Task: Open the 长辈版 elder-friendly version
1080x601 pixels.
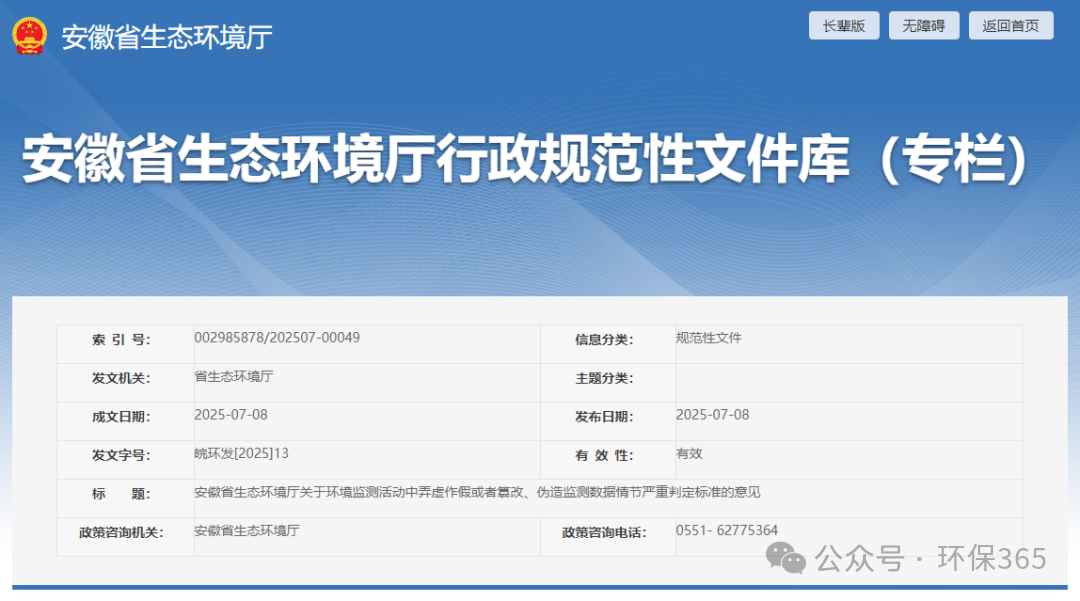Action: (844, 26)
